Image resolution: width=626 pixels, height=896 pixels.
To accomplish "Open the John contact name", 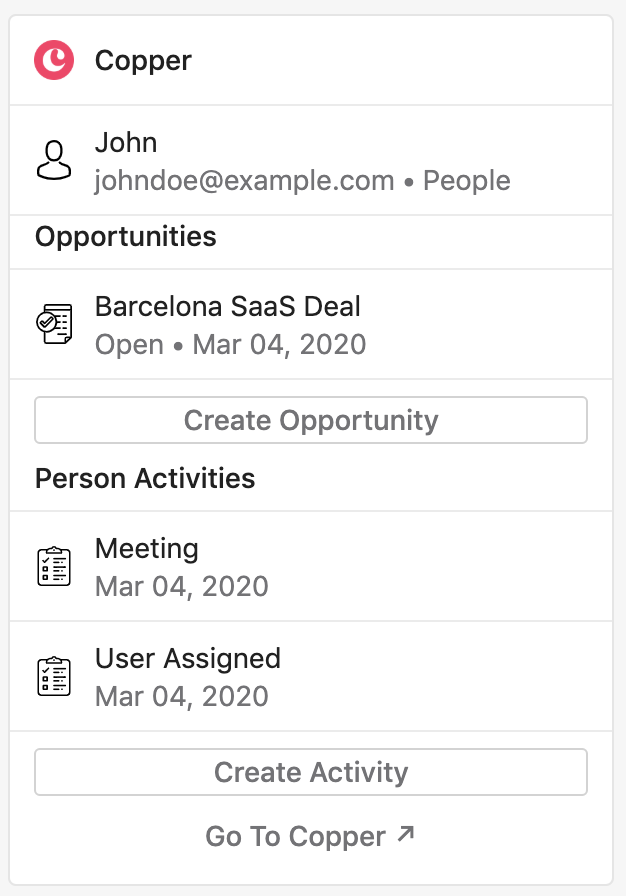I will (x=126, y=142).
